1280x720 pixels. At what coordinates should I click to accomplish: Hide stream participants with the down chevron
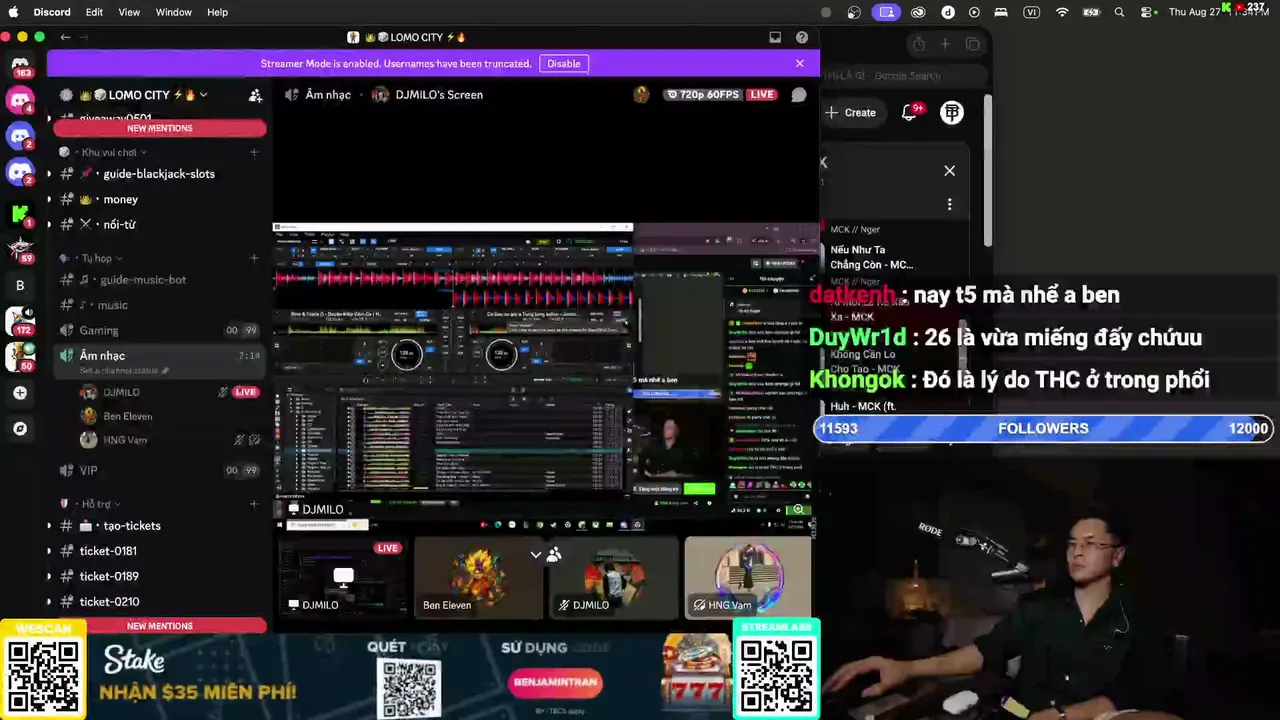(536, 555)
